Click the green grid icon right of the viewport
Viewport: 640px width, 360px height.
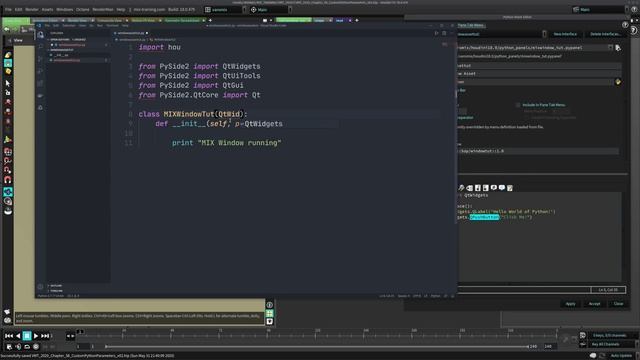(x=270, y=313)
